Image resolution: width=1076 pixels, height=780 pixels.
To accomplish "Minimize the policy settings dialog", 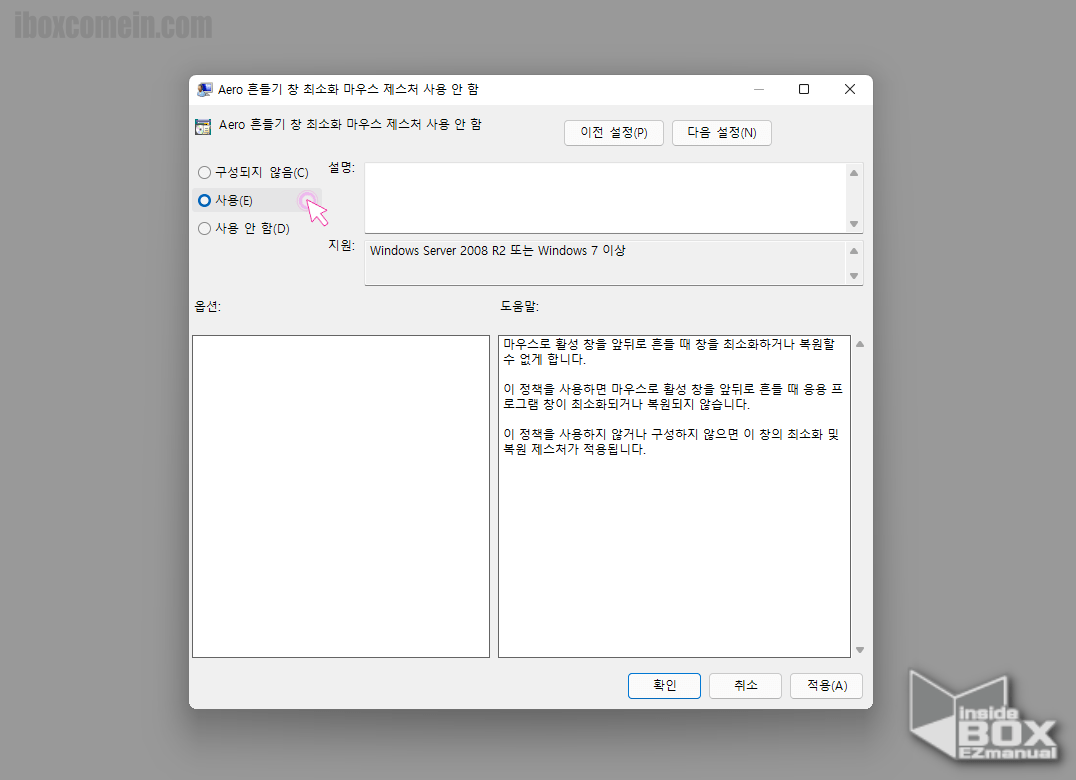I will tap(758, 89).
